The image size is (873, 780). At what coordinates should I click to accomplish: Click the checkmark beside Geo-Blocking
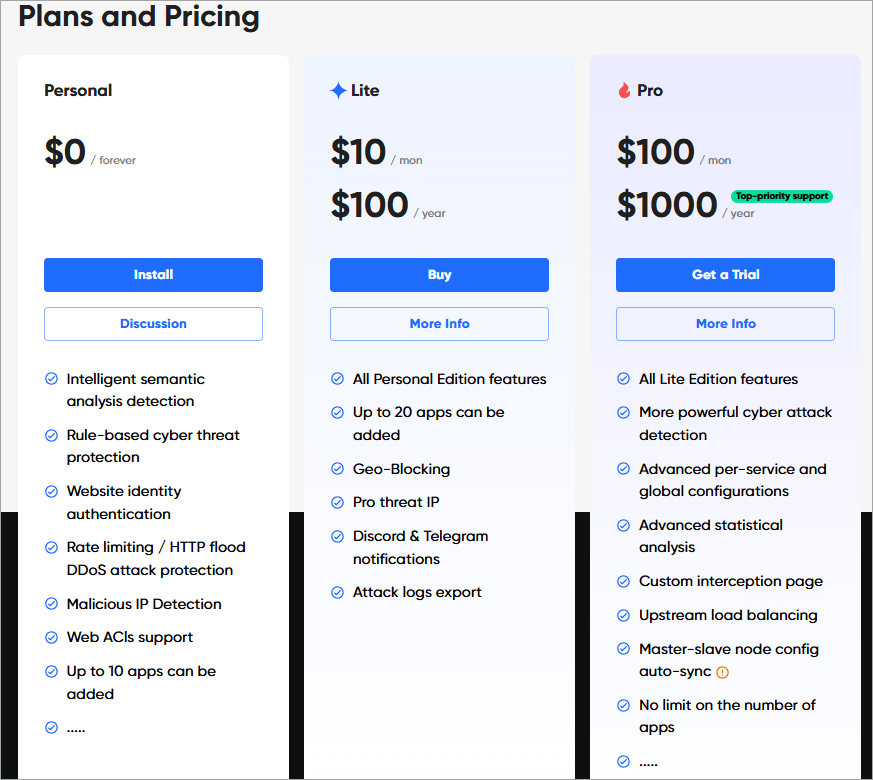point(337,468)
